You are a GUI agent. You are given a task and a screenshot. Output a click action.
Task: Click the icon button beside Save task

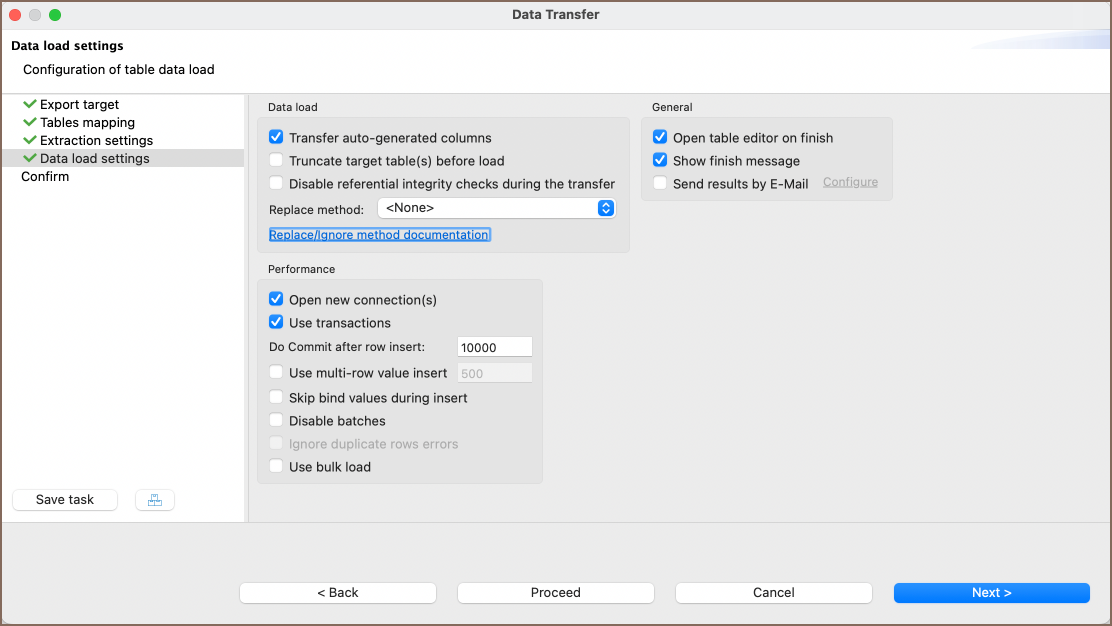click(x=155, y=500)
